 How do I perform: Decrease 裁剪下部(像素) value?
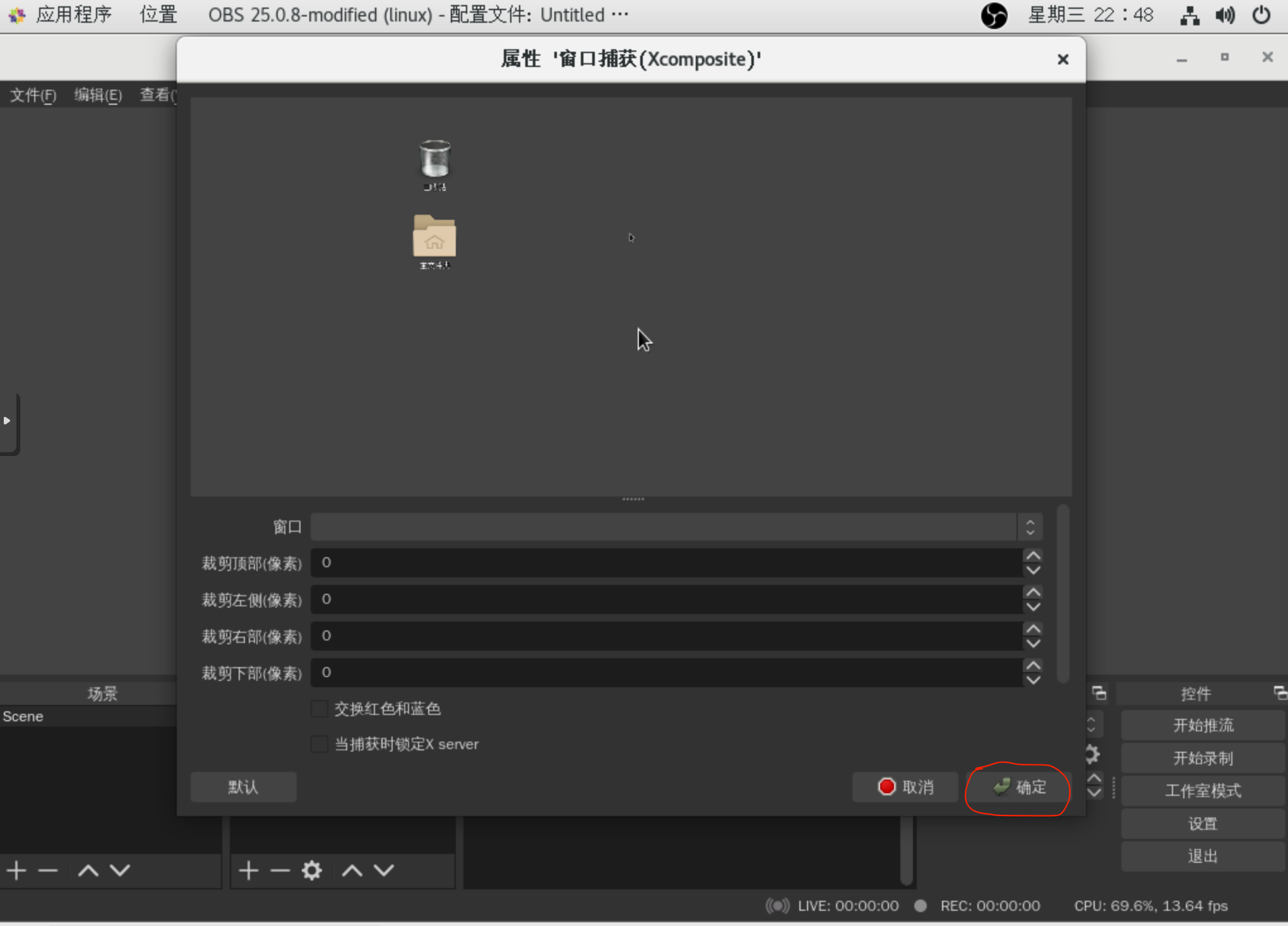point(1034,680)
